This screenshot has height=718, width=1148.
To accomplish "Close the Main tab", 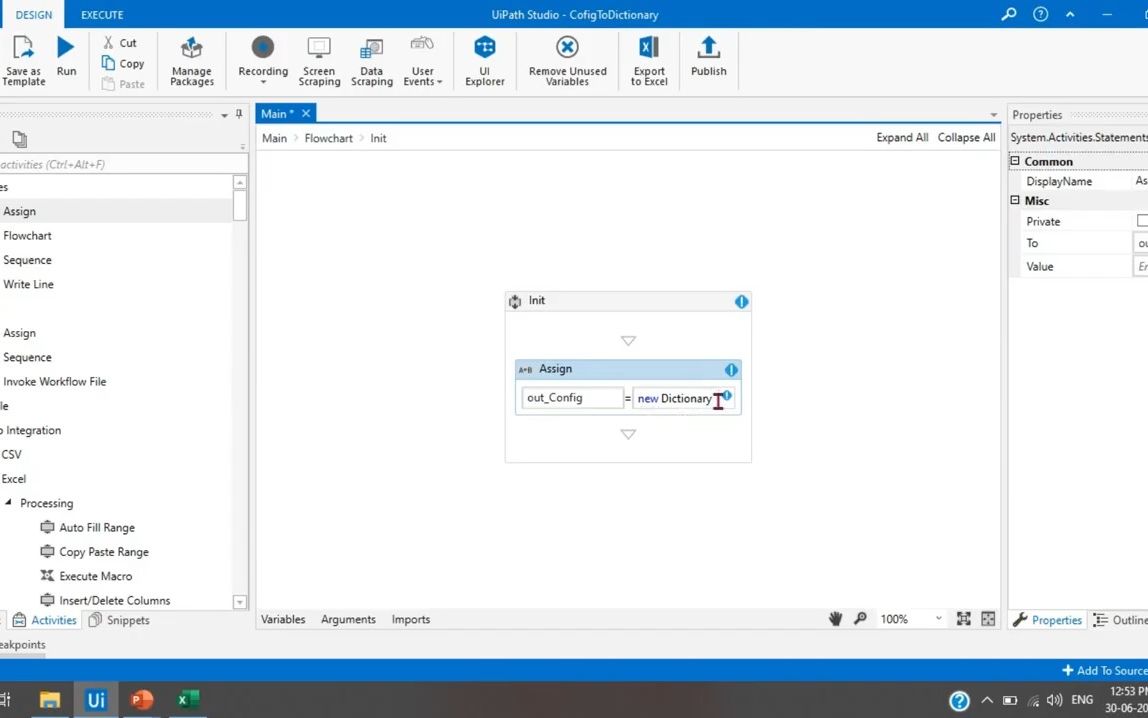I will click(x=306, y=113).
